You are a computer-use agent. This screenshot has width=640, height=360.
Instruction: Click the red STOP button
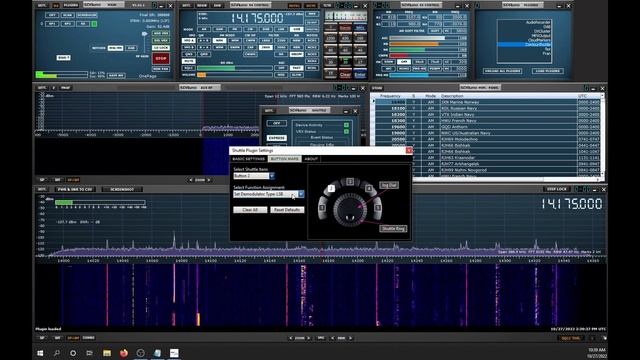coord(161,58)
